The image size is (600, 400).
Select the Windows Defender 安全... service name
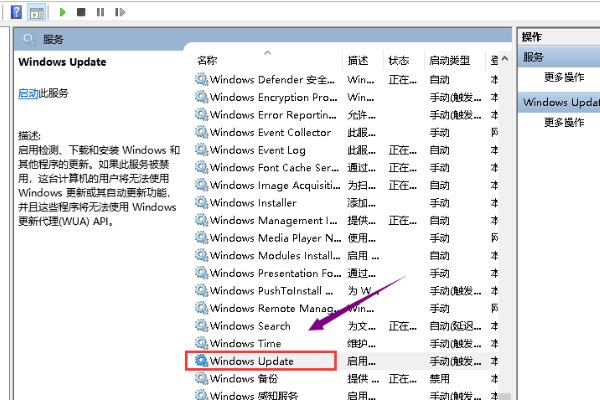point(272,80)
